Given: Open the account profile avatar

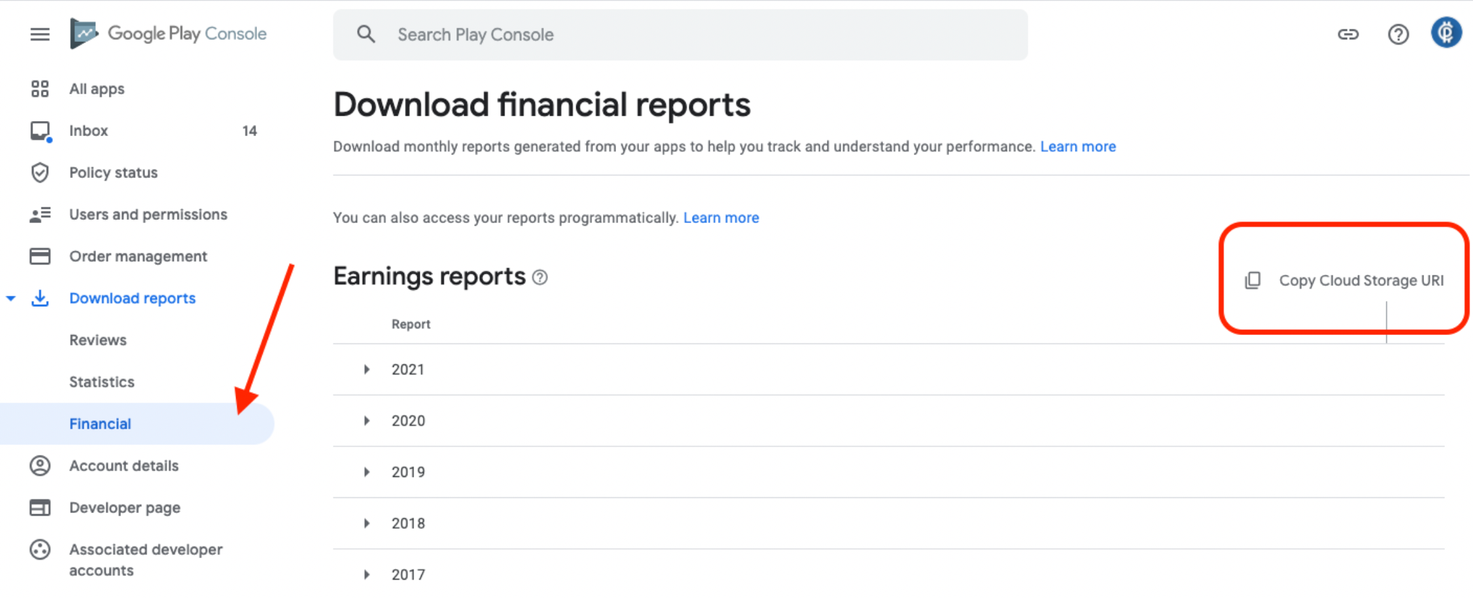Looking at the screenshot, I should [x=1446, y=33].
